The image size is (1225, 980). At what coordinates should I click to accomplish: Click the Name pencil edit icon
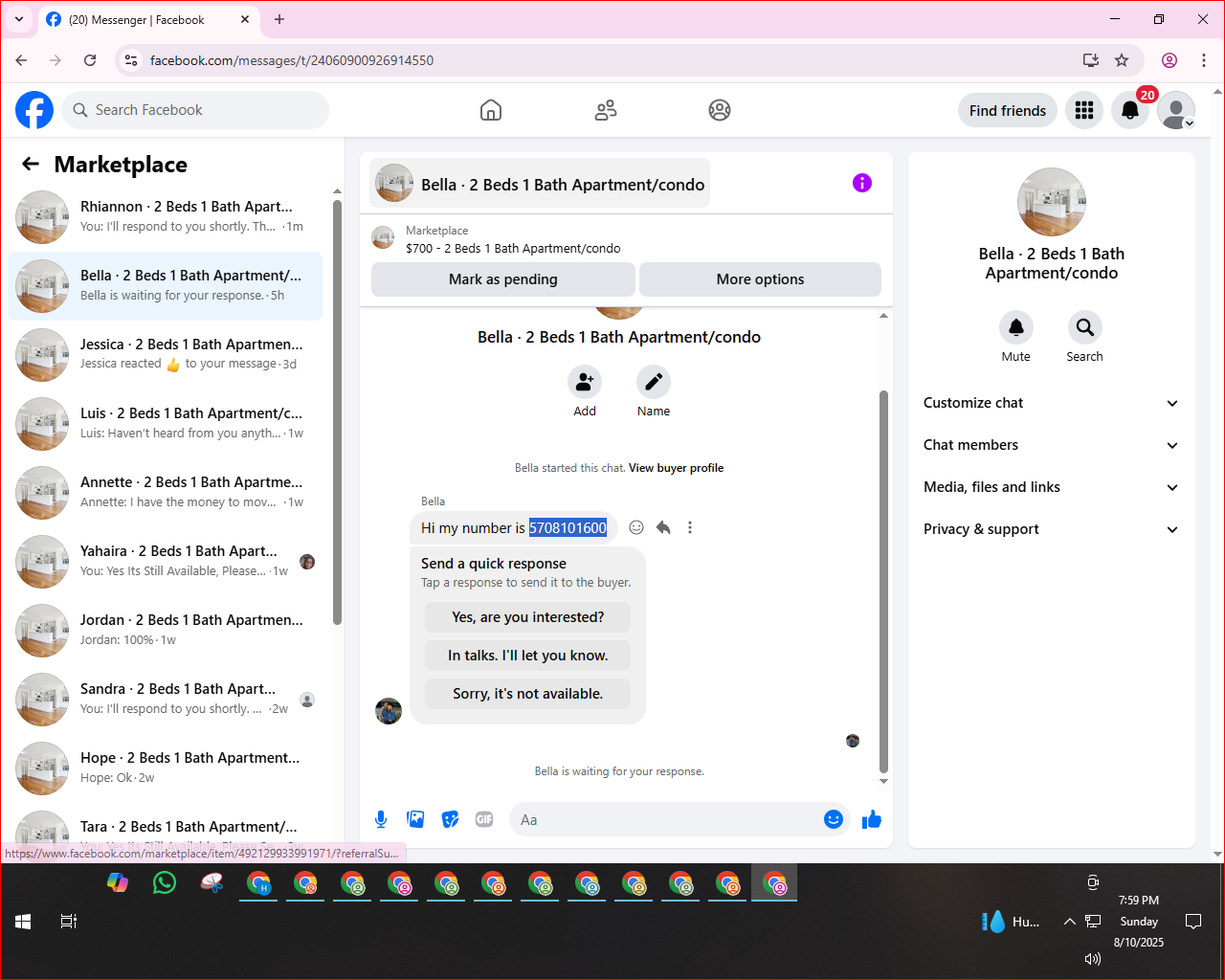coord(654,383)
